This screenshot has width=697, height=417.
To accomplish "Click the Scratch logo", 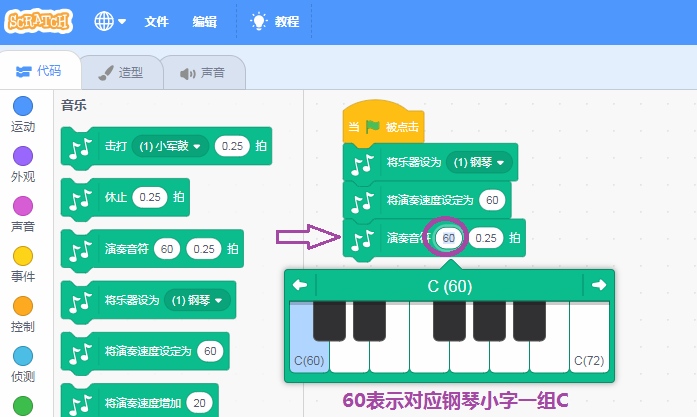I will (x=38, y=21).
